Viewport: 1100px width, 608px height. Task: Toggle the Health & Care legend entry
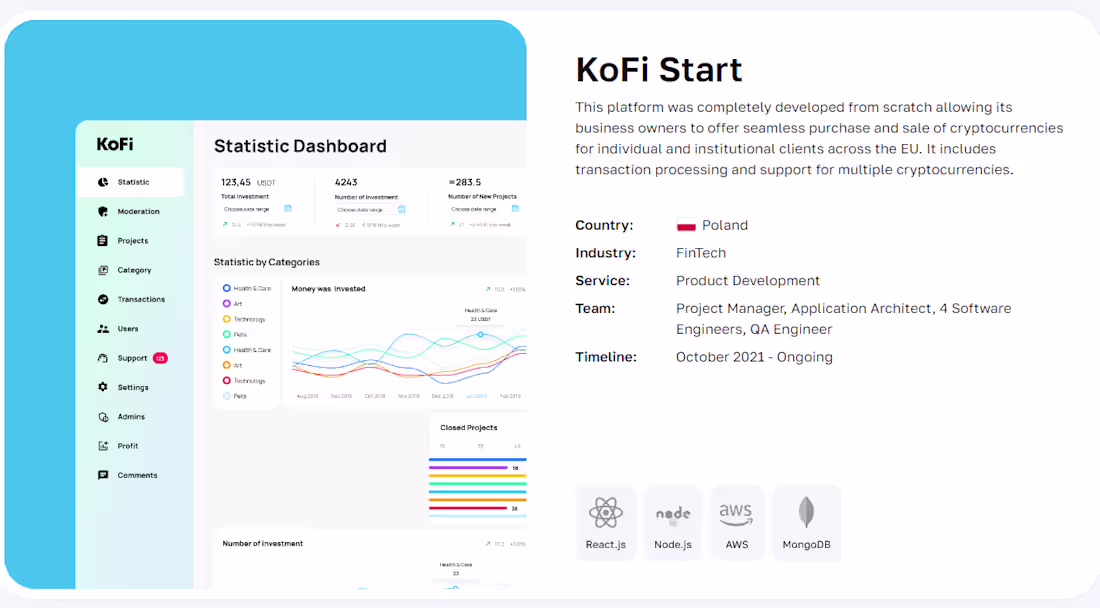click(x=225, y=288)
